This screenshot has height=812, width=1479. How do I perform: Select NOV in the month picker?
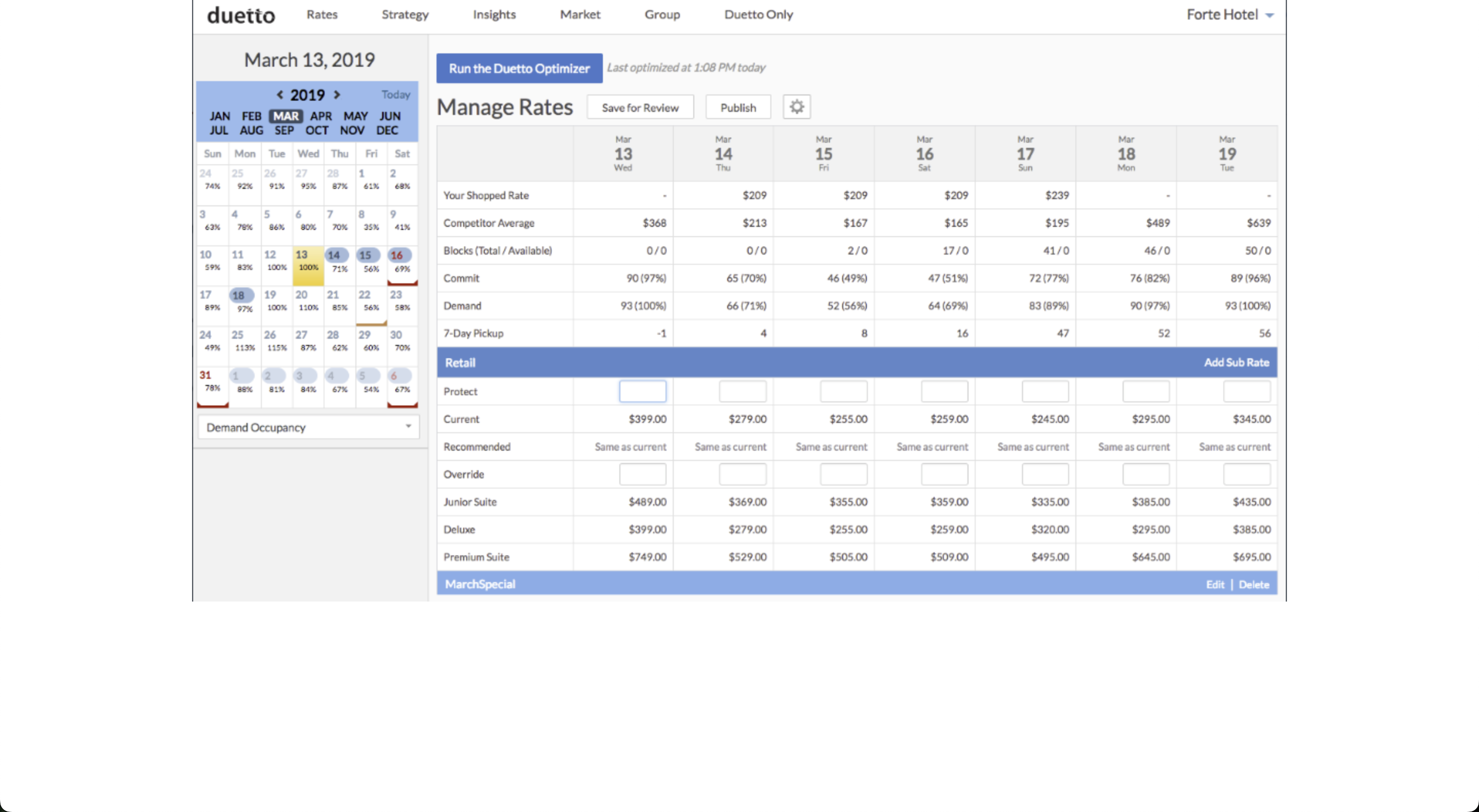[x=352, y=130]
